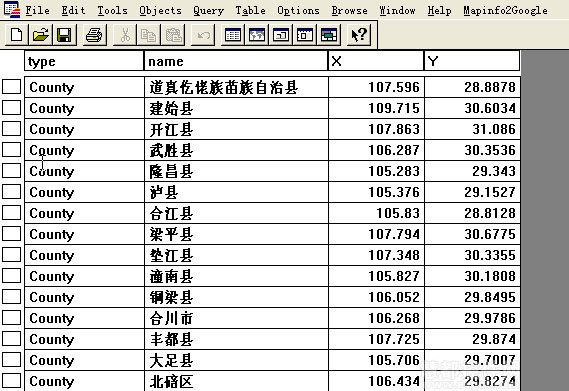Open the Tools menu
The width and height of the screenshot is (569, 391).
(112, 11)
